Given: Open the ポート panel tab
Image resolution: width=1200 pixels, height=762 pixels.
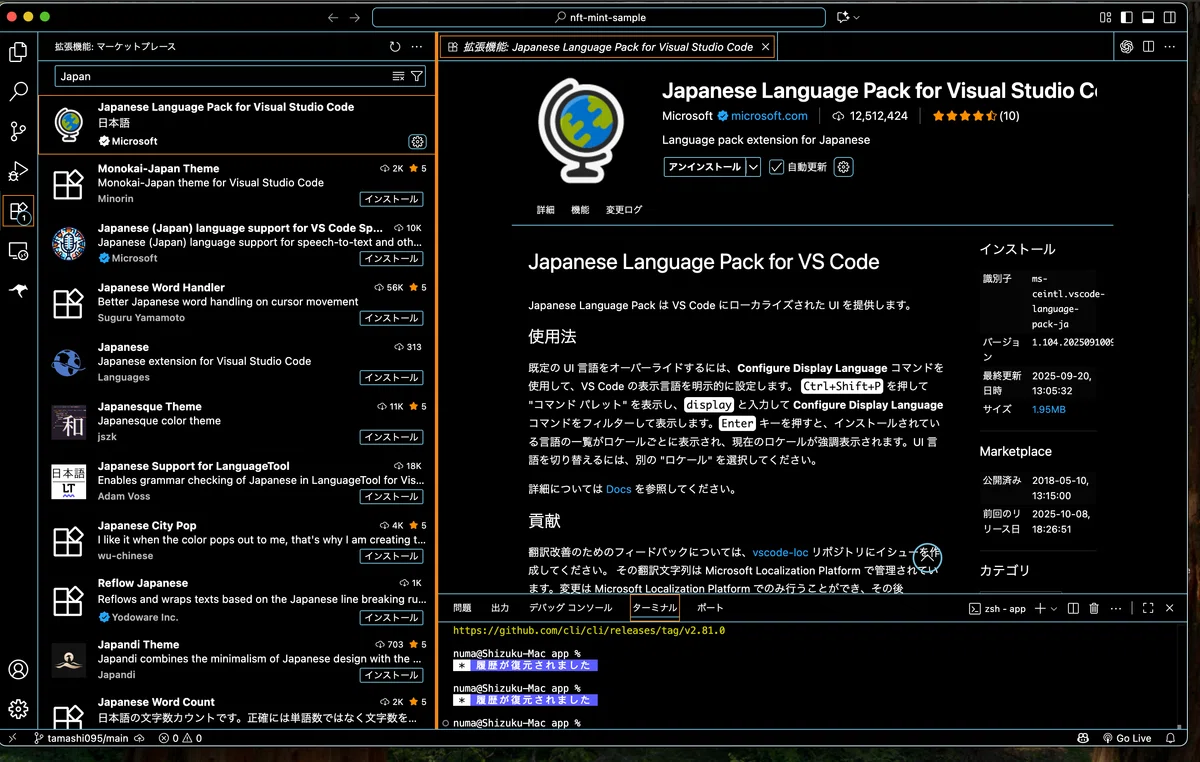Looking at the screenshot, I should [x=710, y=608].
